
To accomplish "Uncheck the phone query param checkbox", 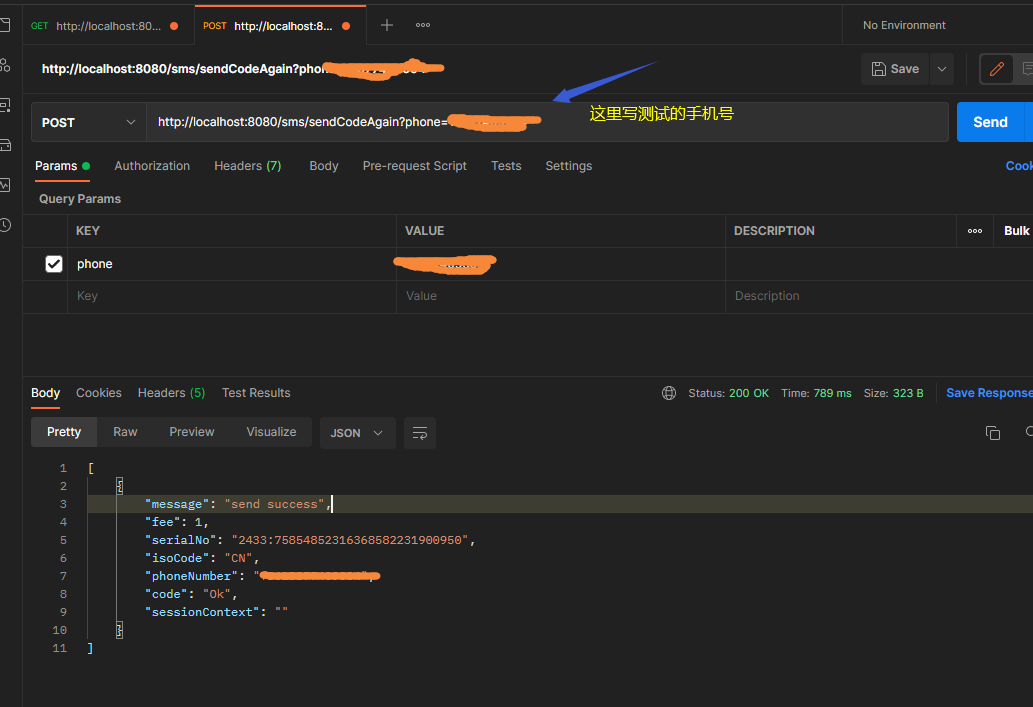I will click(54, 264).
